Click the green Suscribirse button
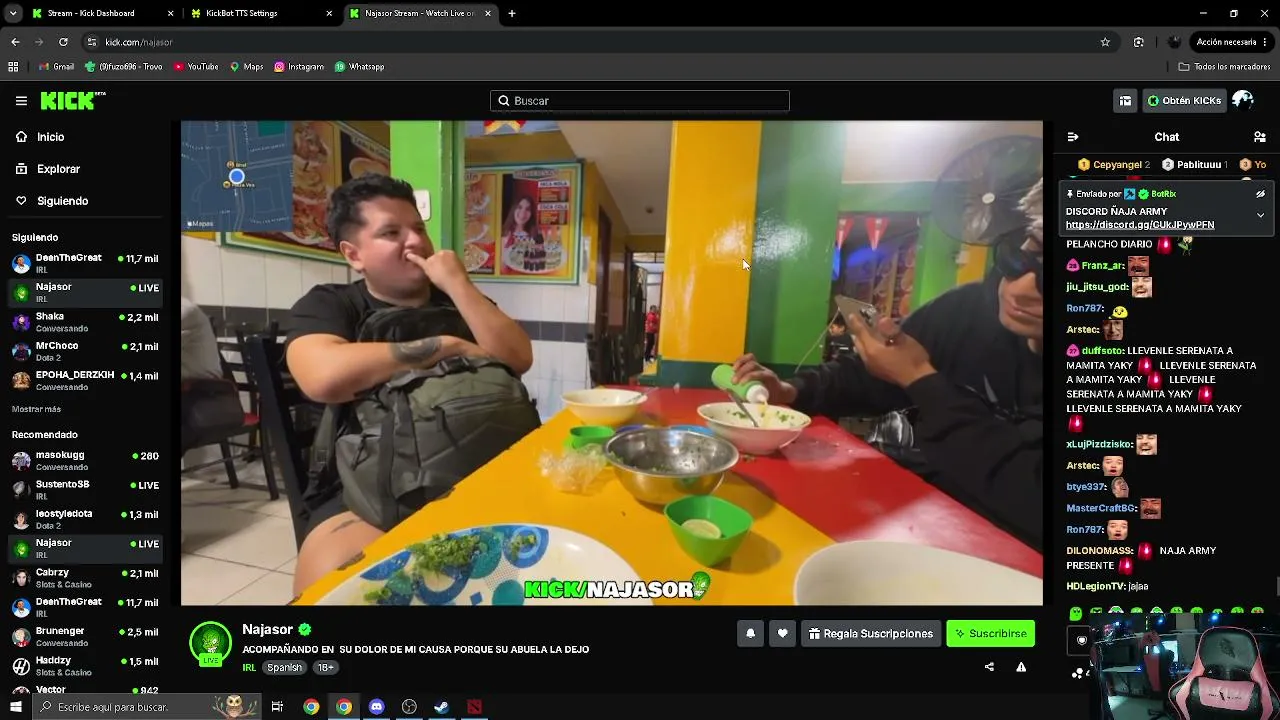1280x720 pixels. [991, 633]
